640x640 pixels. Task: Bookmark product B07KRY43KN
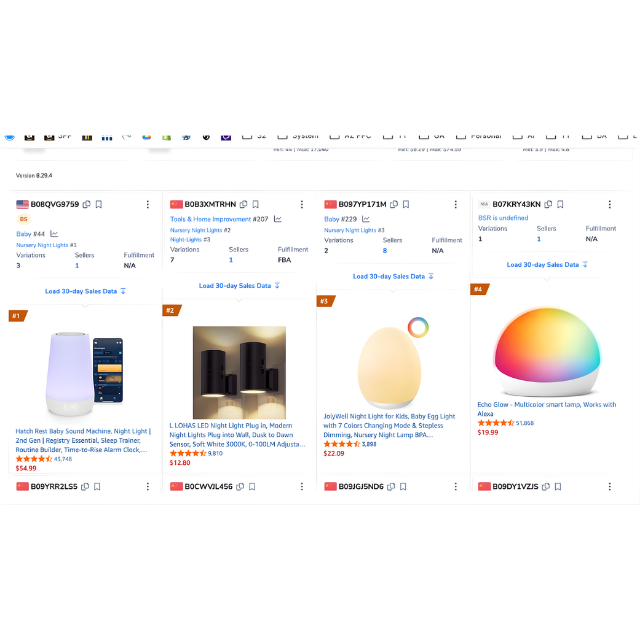[560, 204]
